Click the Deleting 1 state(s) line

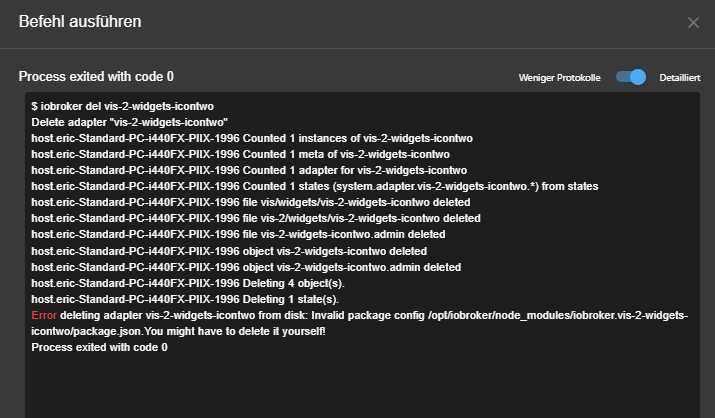[185, 299]
